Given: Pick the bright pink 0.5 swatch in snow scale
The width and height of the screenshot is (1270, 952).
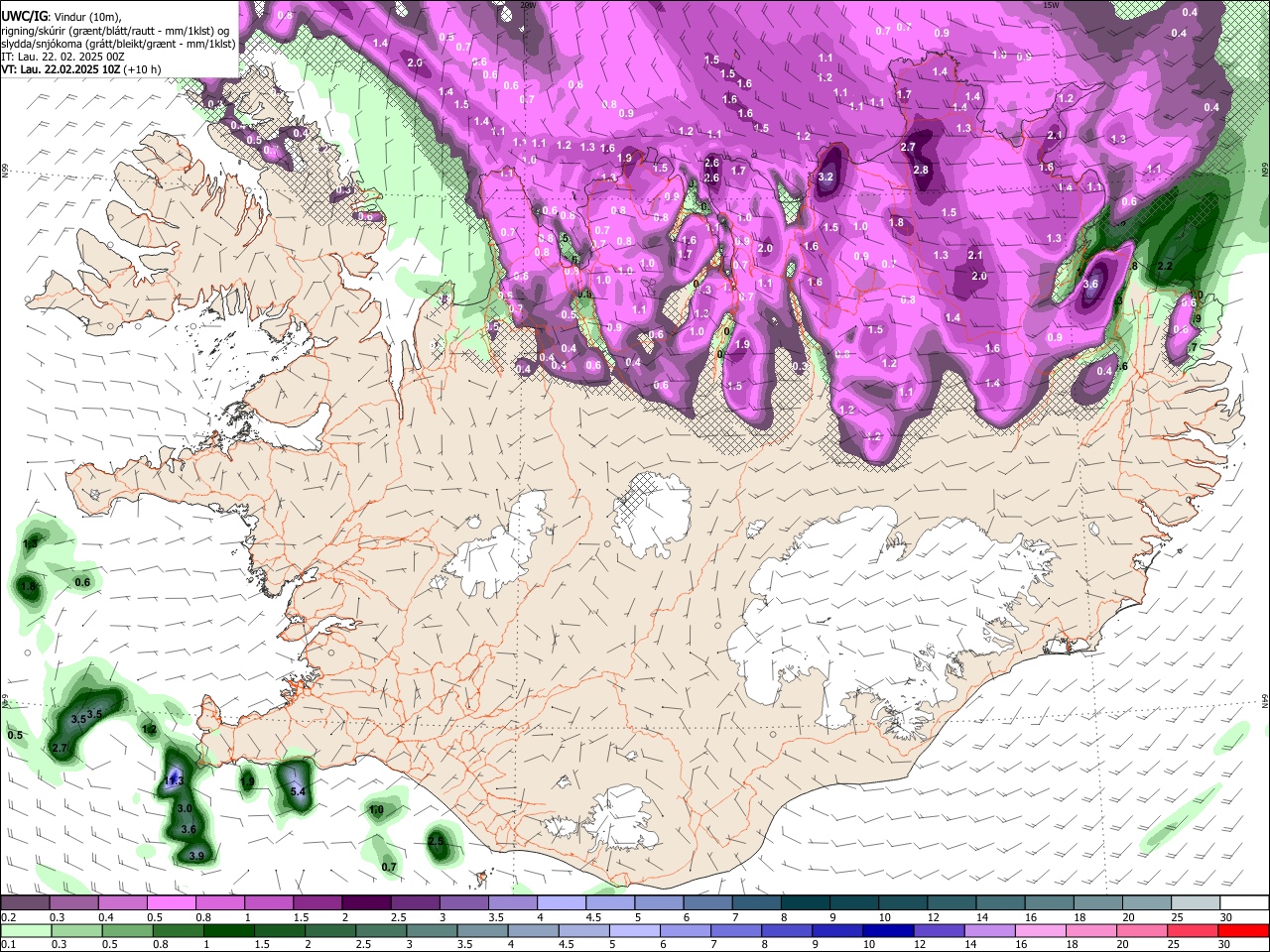Looking at the screenshot, I should click(171, 902).
